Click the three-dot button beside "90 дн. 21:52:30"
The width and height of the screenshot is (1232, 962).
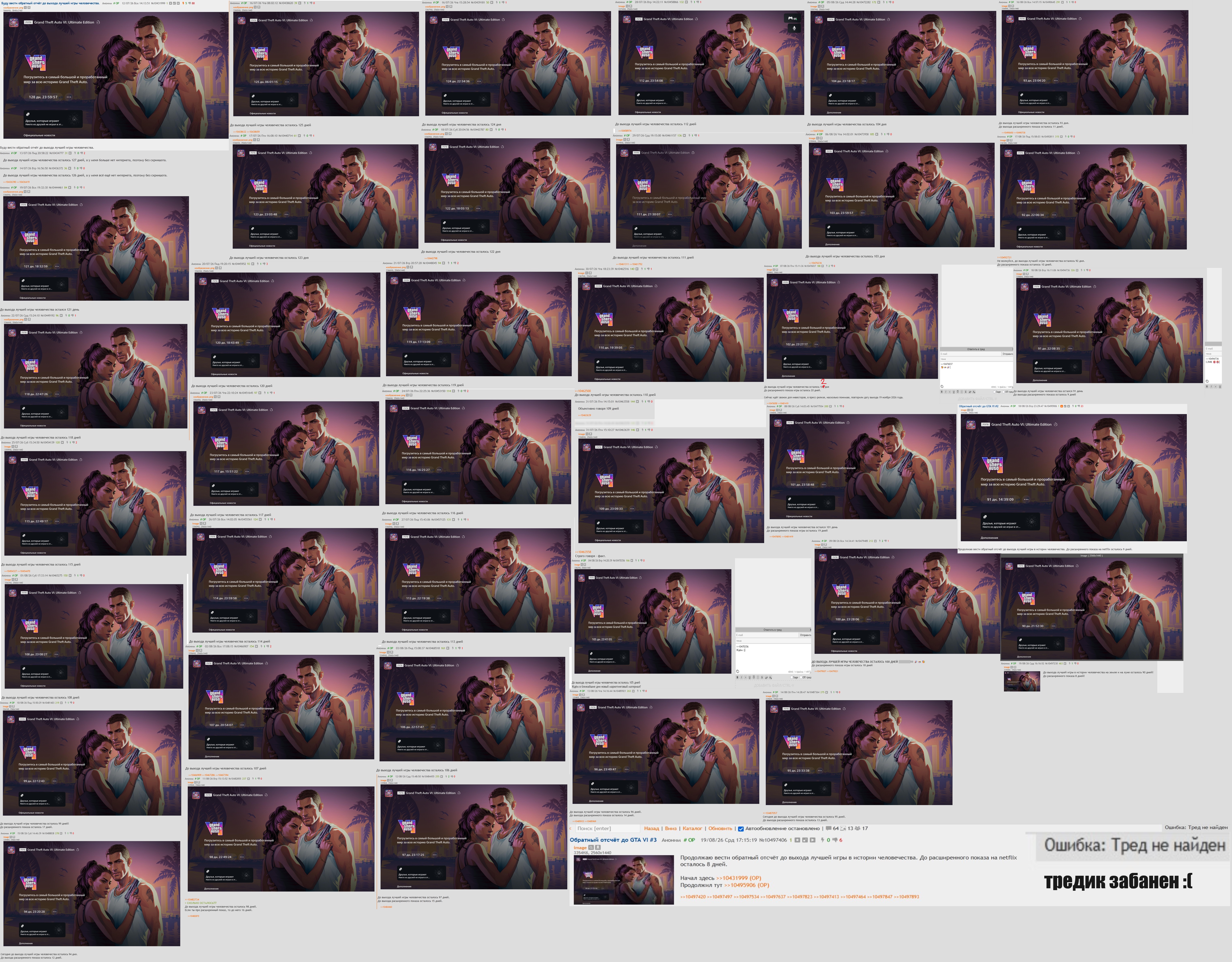coord(1054,626)
